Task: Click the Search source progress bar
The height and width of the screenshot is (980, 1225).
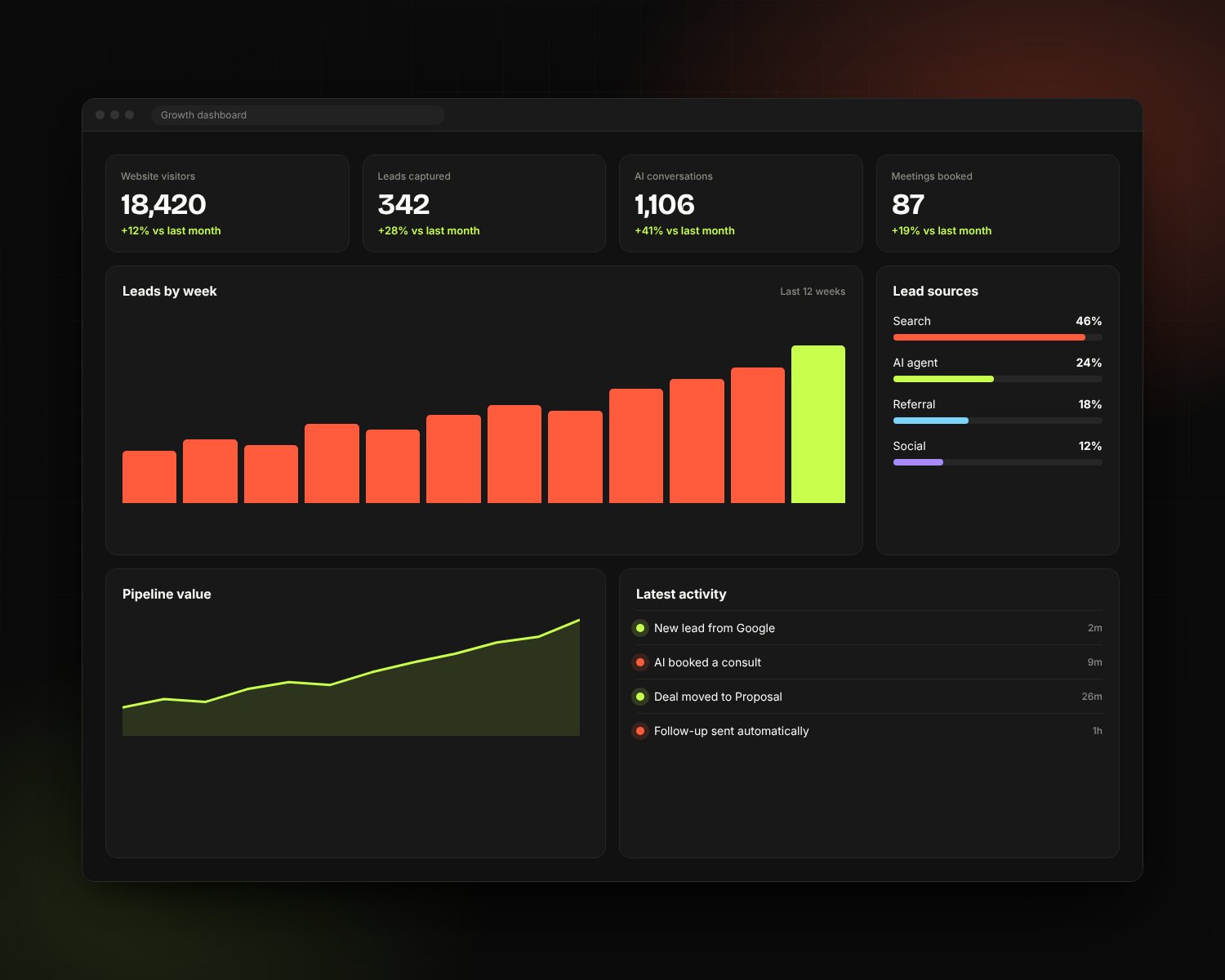Action: 997,337
